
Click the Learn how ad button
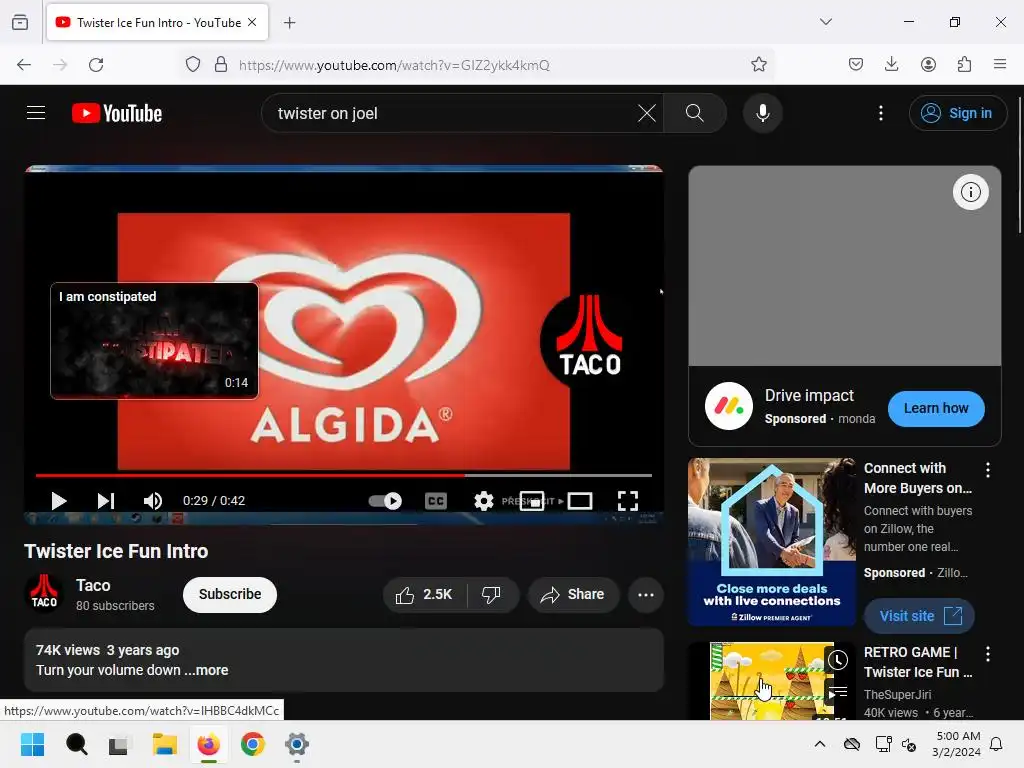(936, 408)
